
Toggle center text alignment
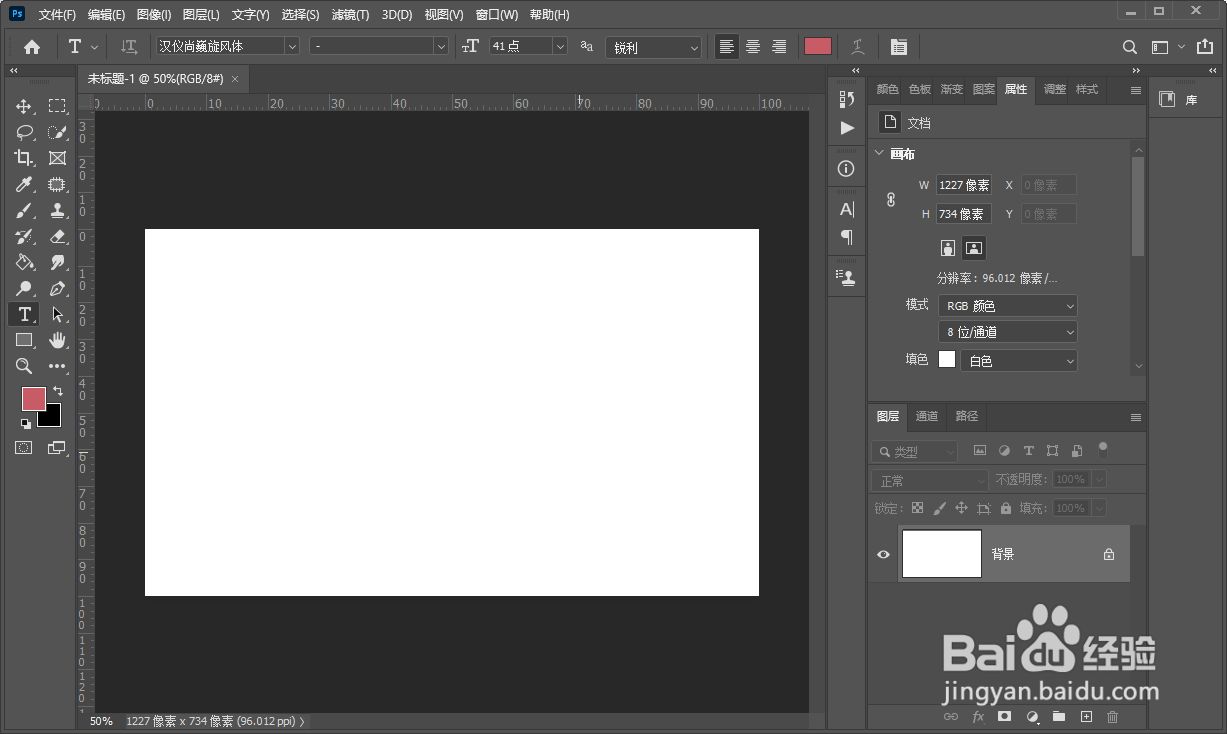tap(753, 47)
